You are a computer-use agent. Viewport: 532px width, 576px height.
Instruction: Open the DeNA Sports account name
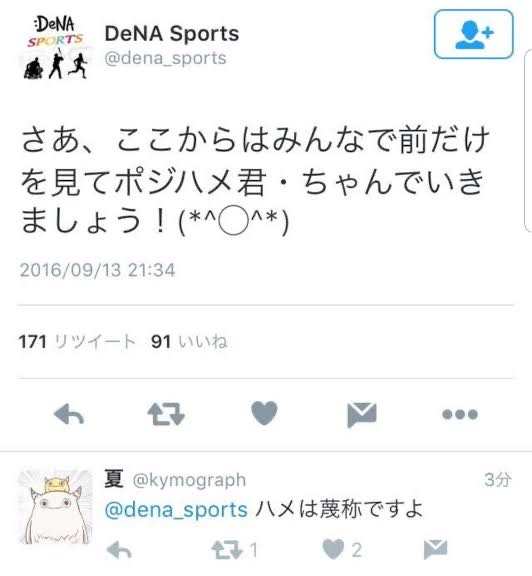click(172, 33)
